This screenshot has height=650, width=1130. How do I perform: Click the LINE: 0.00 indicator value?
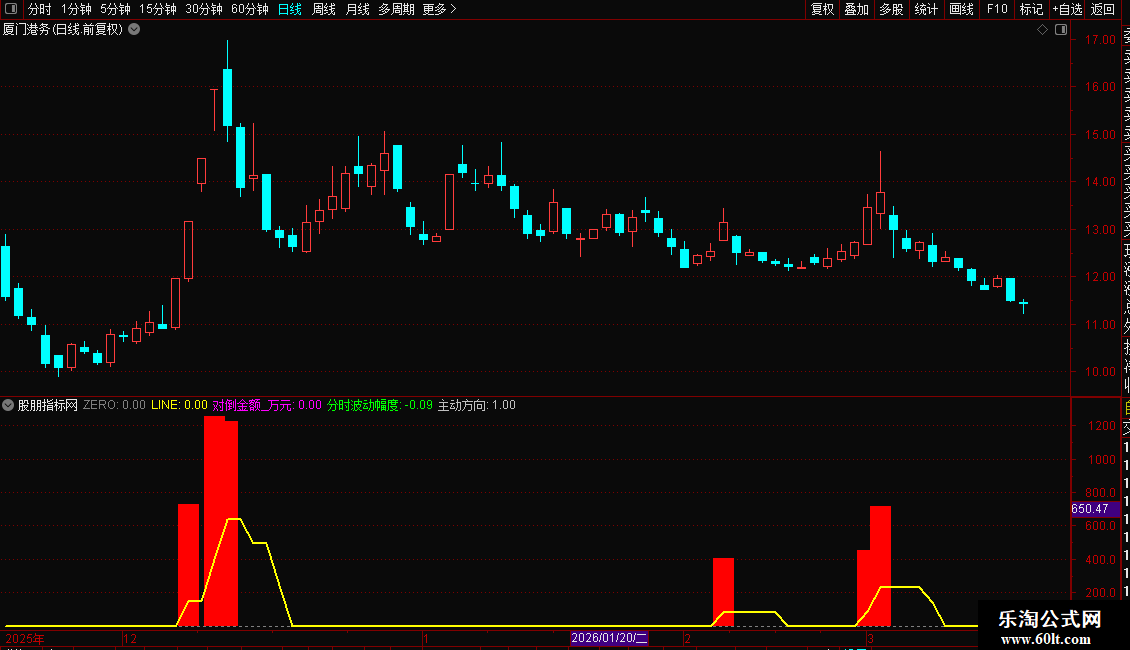(x=179, y=405)
